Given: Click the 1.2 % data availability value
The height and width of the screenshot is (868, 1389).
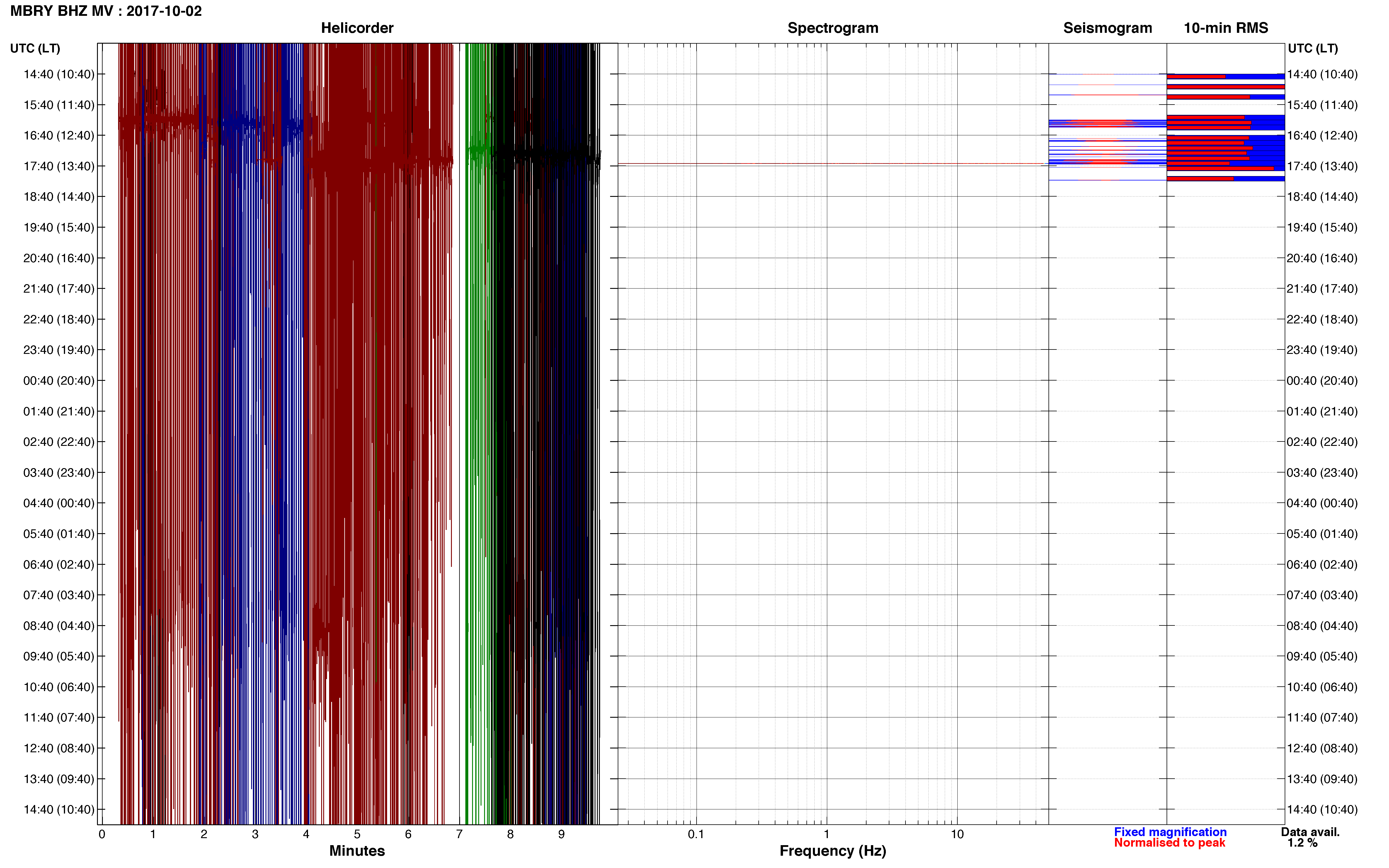Looking at the screenshot, I should [x=1302, y=843].
